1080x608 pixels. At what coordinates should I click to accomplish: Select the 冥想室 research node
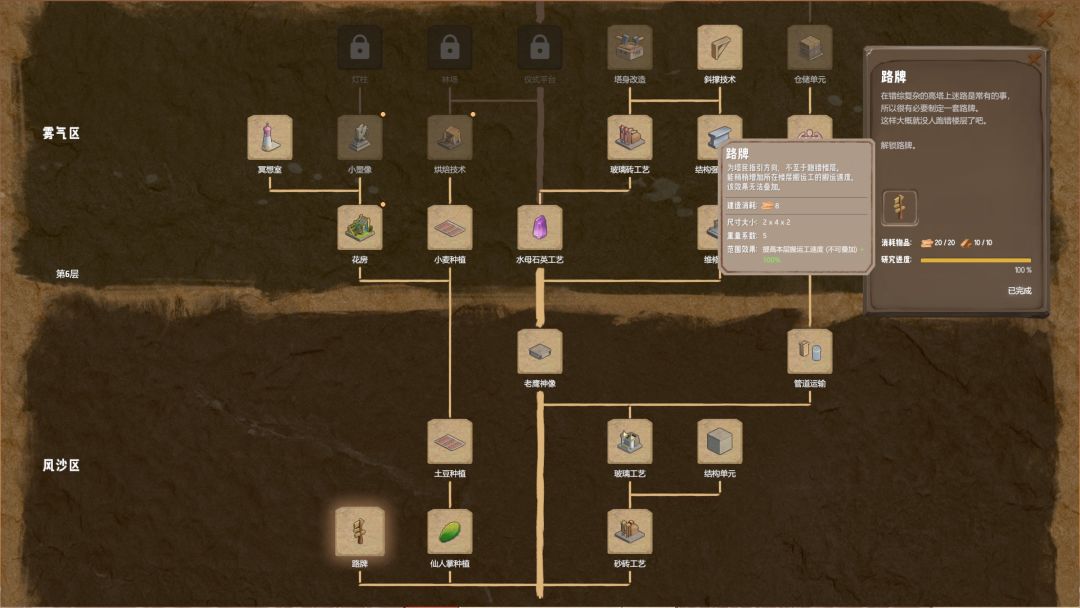click(269, 138)
